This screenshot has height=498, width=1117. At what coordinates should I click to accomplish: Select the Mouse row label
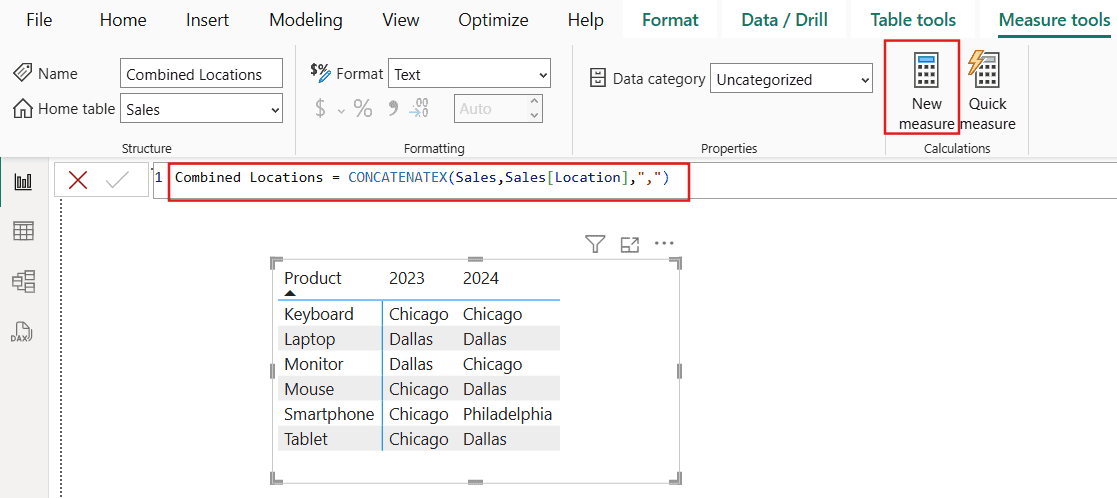click(x=308, y=389)
